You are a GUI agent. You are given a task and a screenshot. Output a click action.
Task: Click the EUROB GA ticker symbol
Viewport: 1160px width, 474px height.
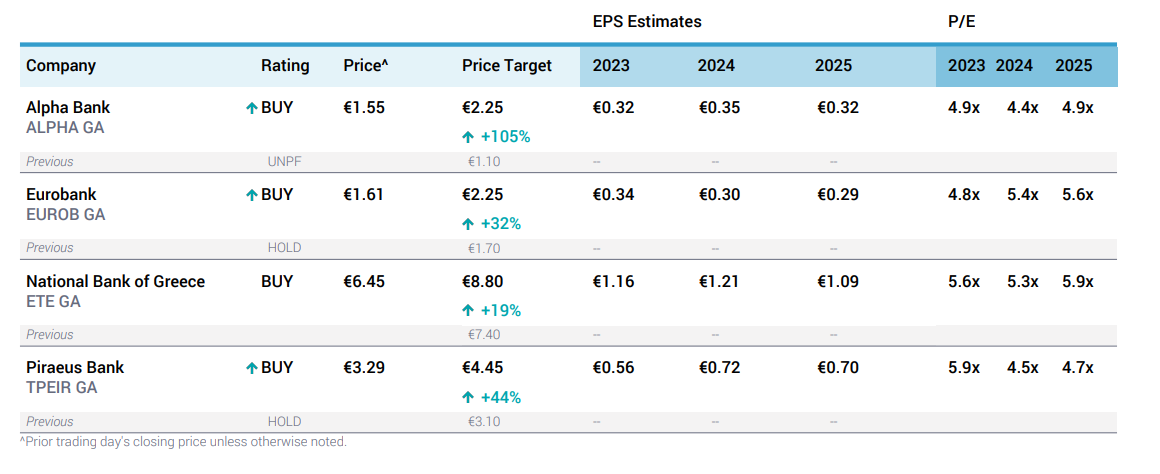coord(65,215)
